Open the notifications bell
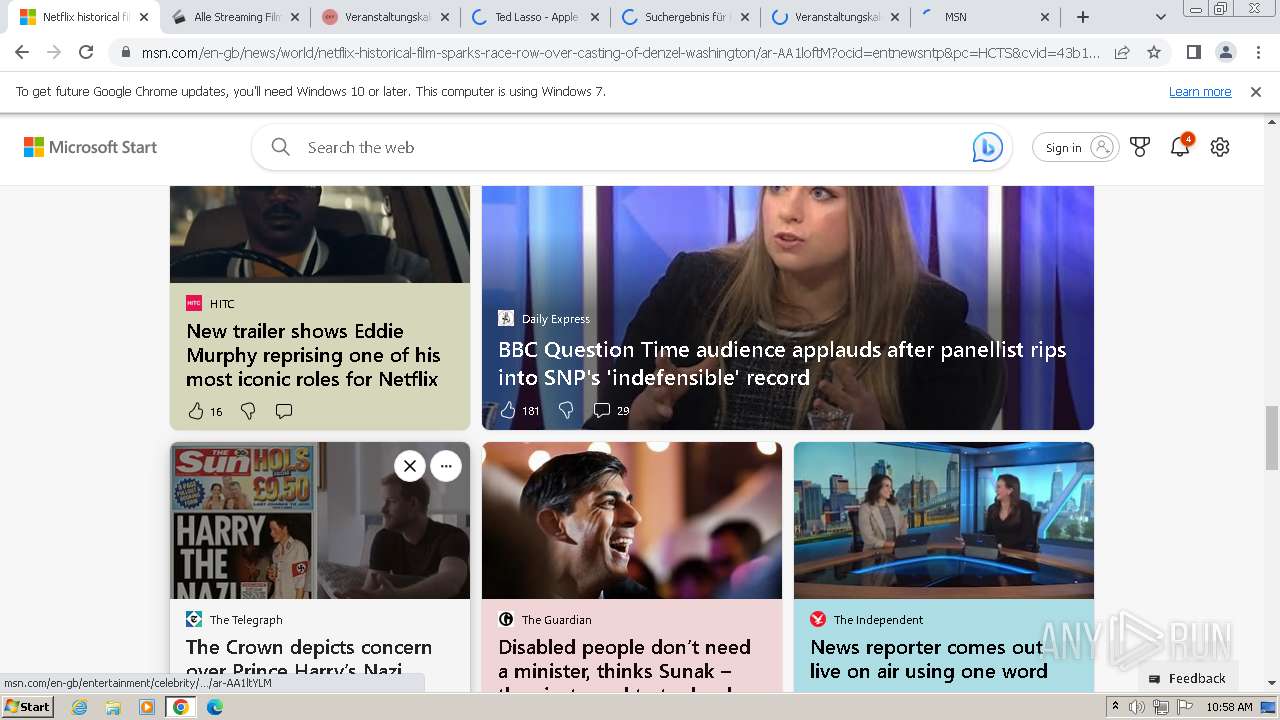Viewport: 1280px width, 720px height. pos(1180,147)
